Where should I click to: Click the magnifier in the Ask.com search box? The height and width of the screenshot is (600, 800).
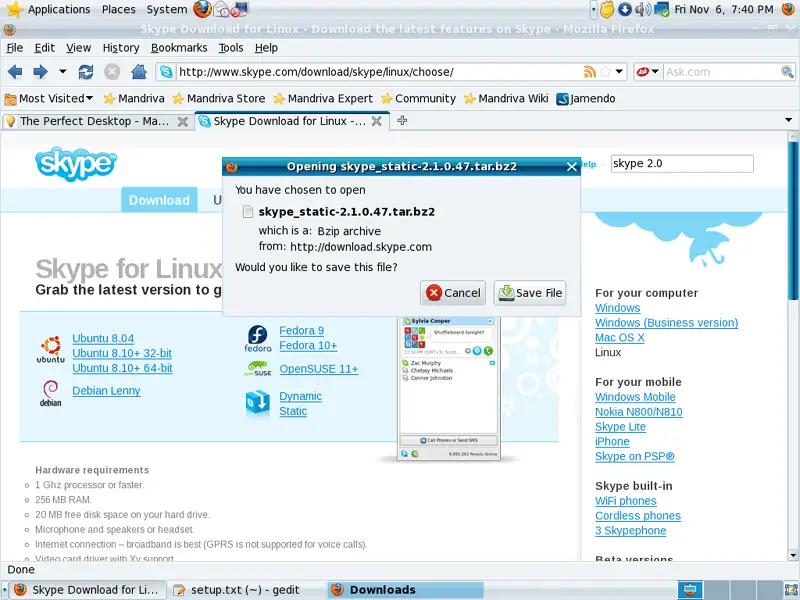coord(787,72)
